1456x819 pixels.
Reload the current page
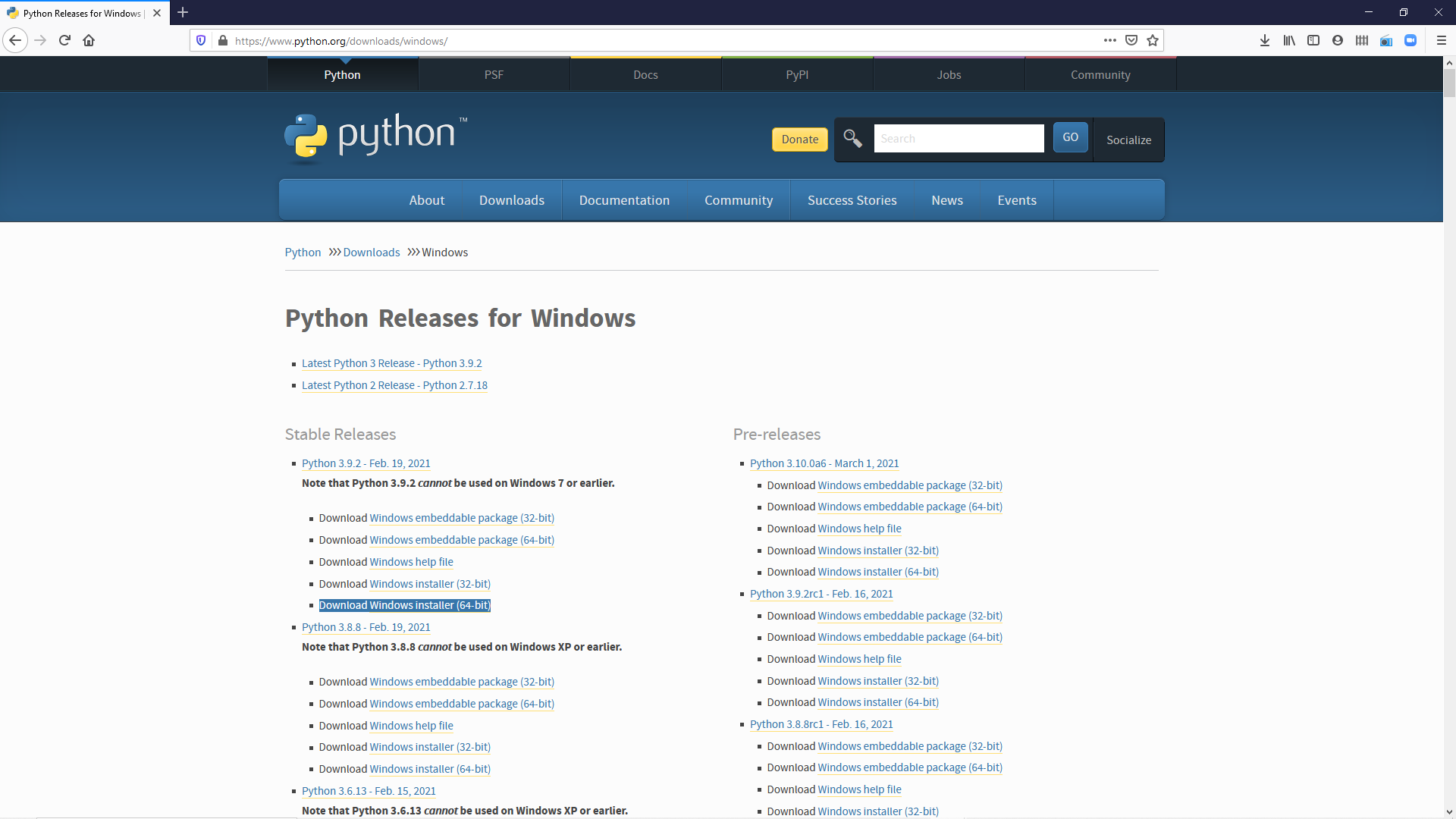point(64,40)
